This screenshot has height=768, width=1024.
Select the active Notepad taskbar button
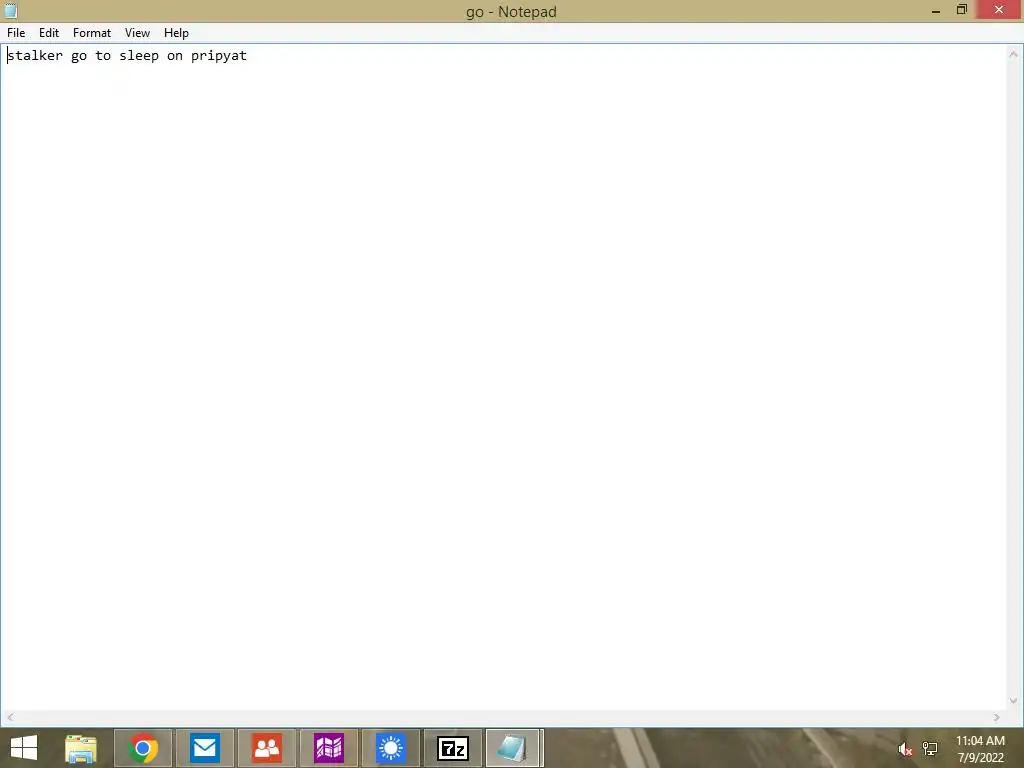tap(515, 748)
